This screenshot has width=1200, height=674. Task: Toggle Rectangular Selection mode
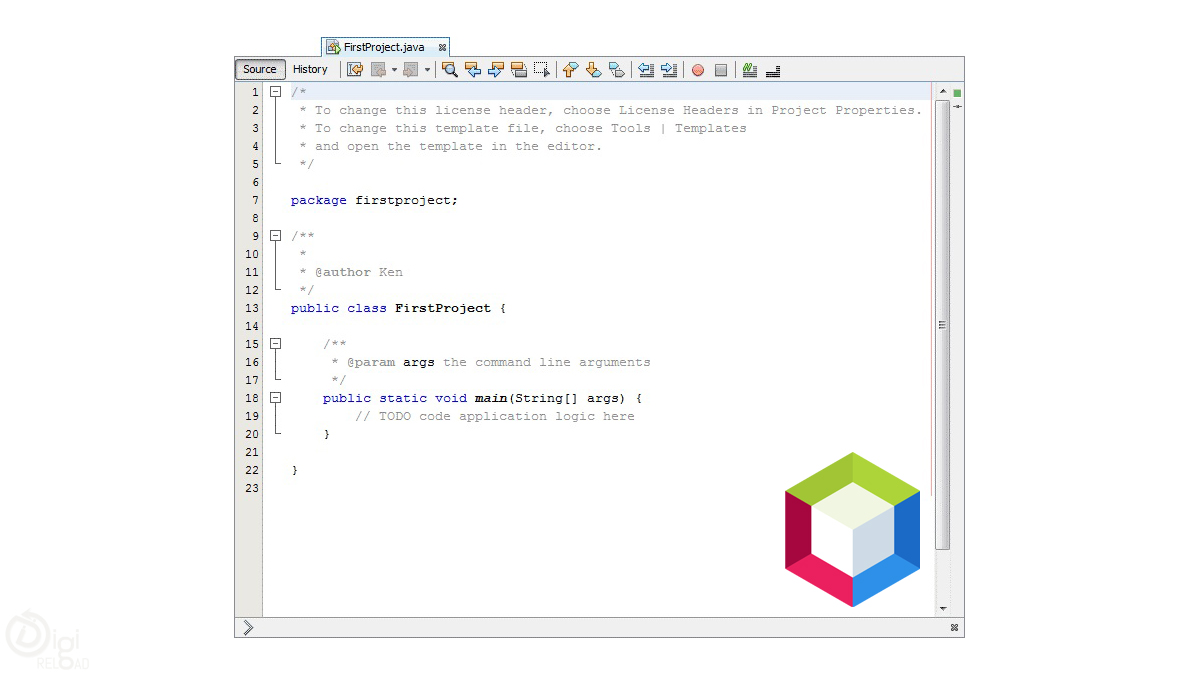tap(541, 69)
